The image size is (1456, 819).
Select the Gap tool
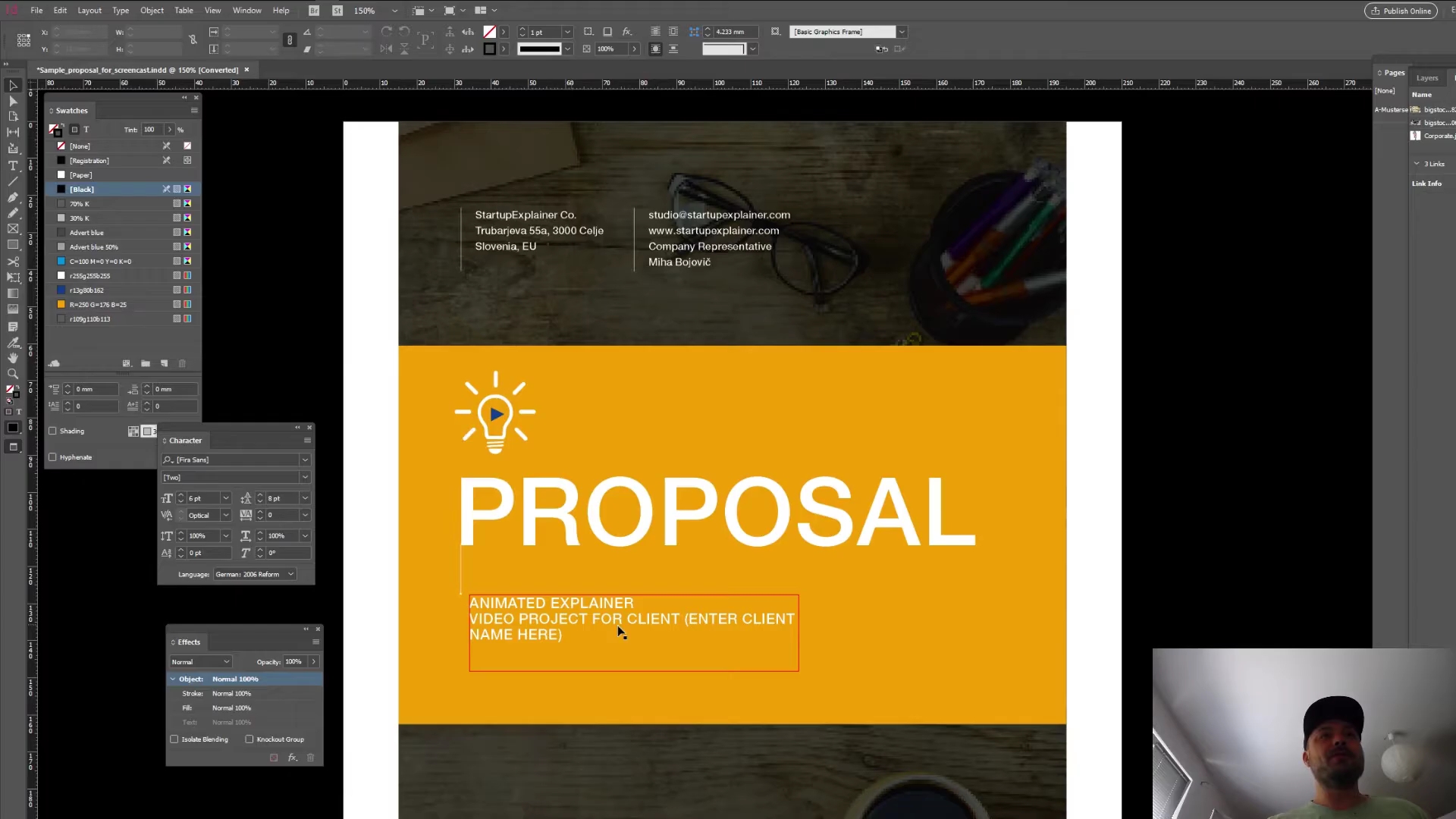[x=13, y=132]
